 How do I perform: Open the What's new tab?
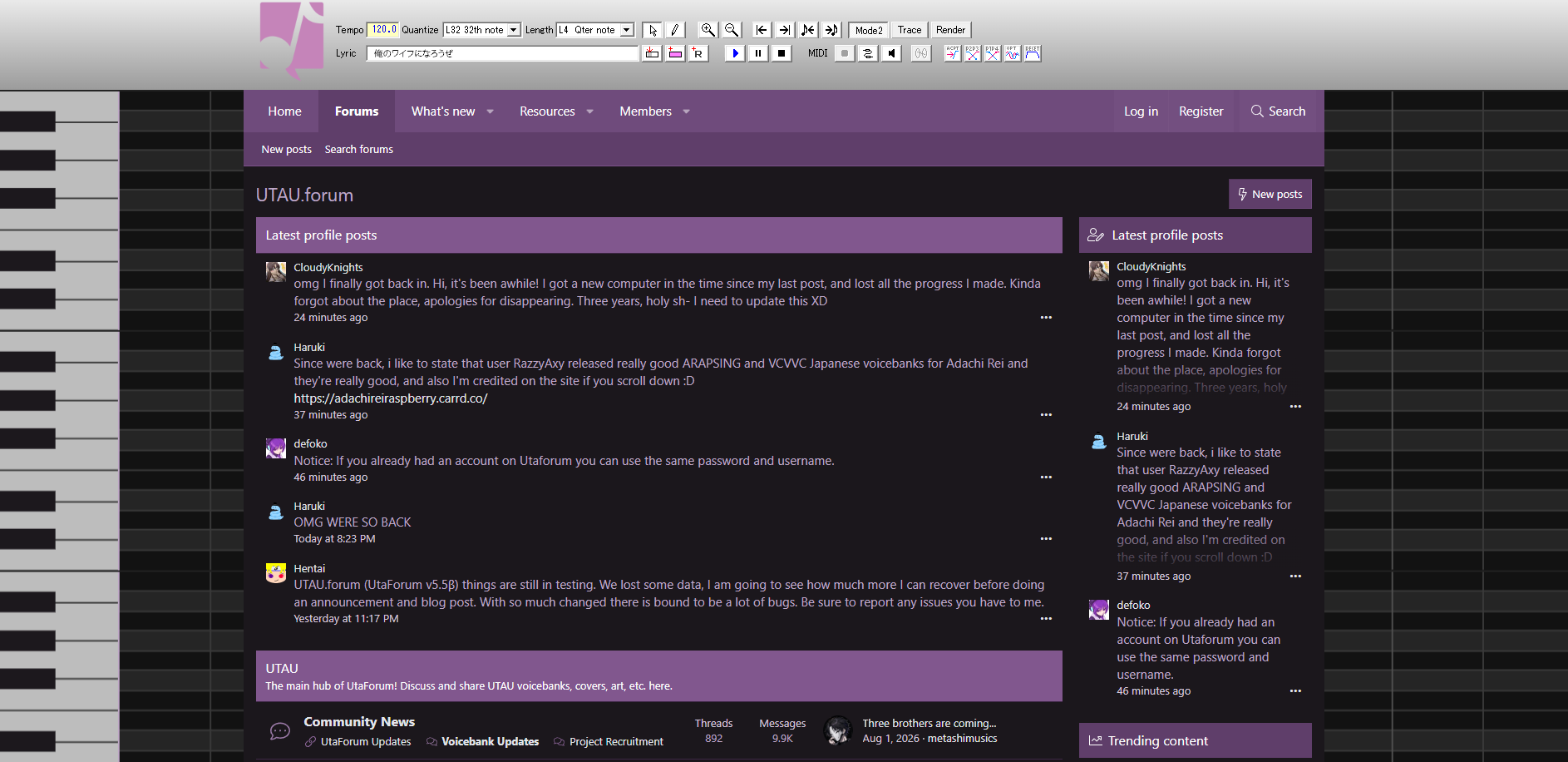[x=443, y=111]
